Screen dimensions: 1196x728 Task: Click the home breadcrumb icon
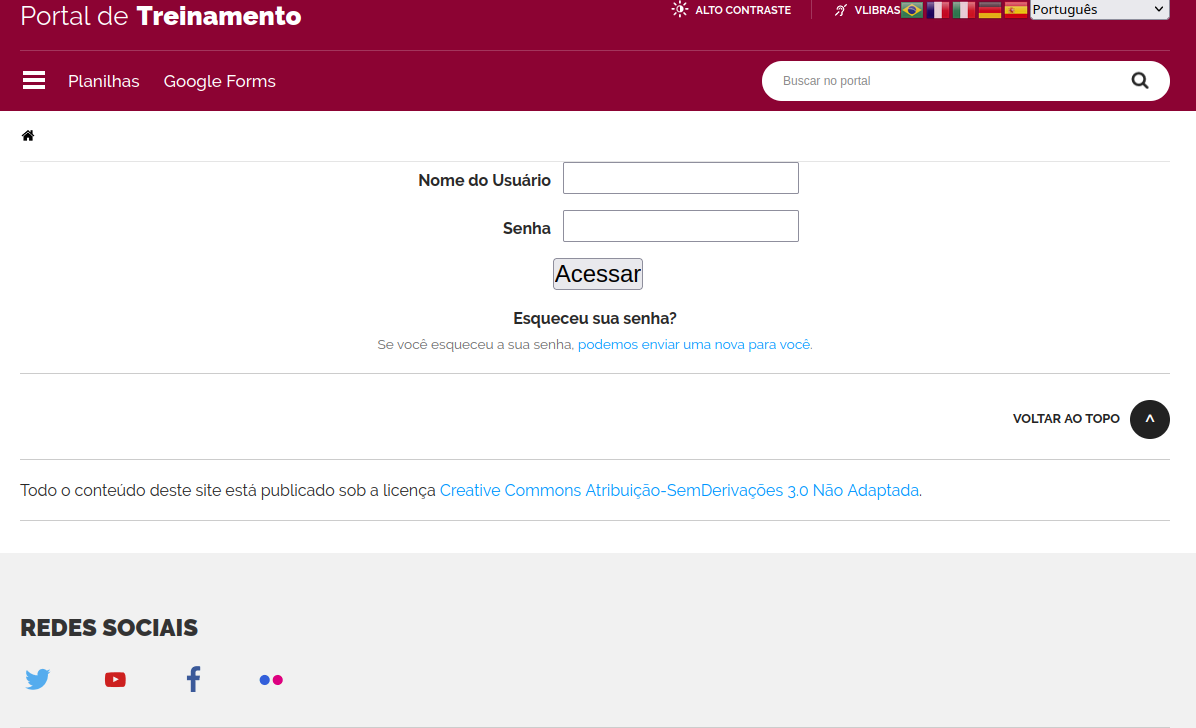pos(28,136)
